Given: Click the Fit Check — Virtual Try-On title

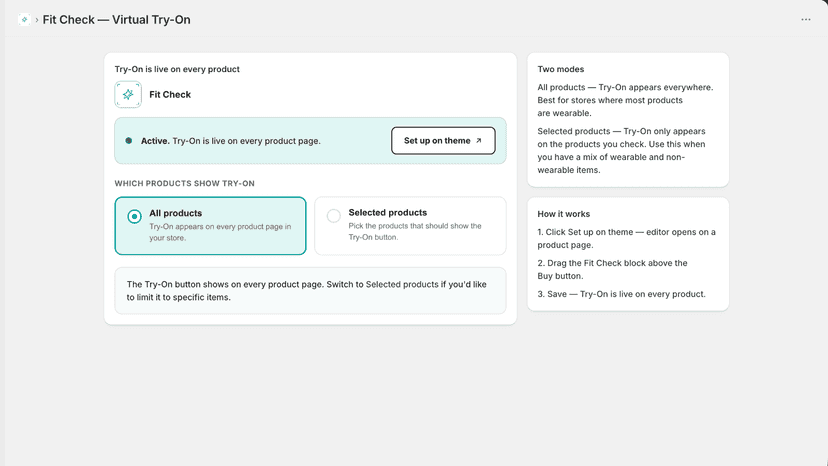Looking at the screenshot, I should [x=116, y=20].
